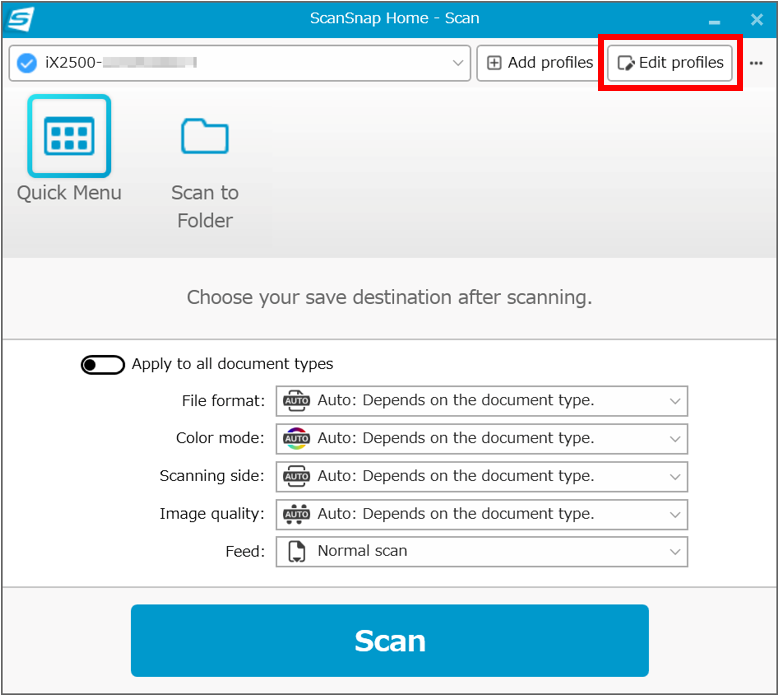
Task: Expand the Scanning side dropdown
Action: click(x=481, y=476)
